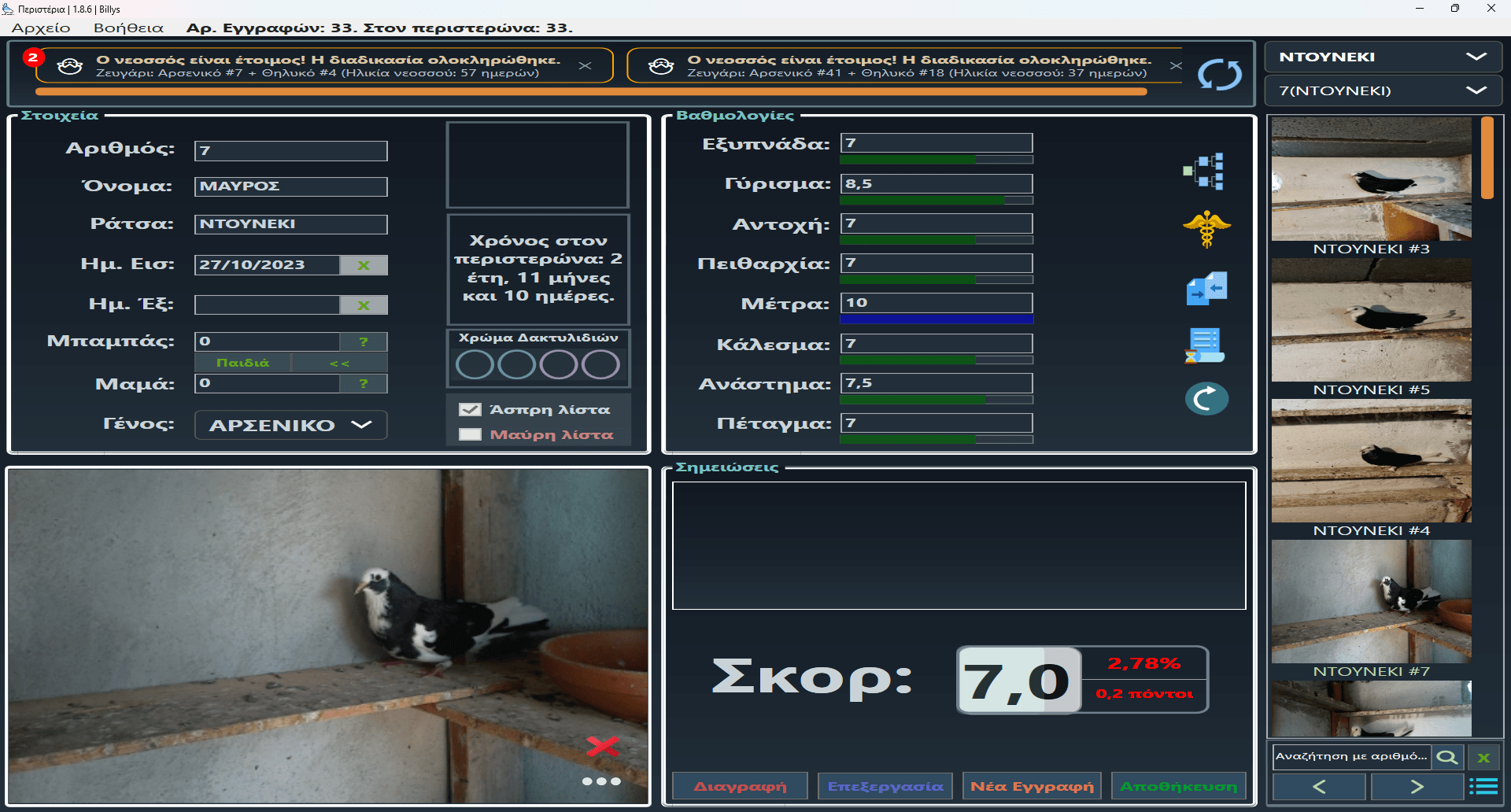The height and width of the screenshot is (812, 1511).
Task: Click the refresh notifications circular arrows icon
Action: coord(1219,76)
